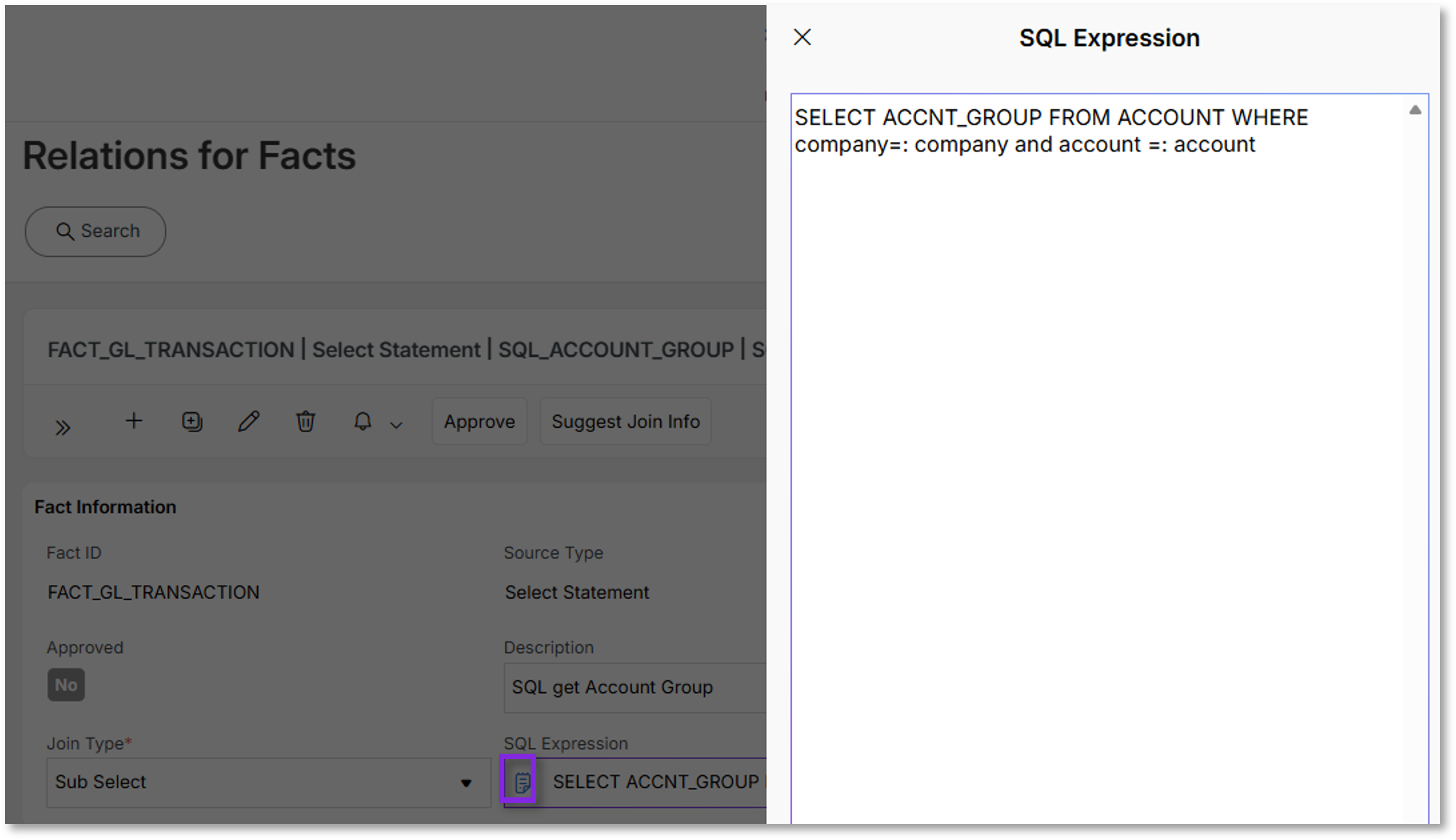The height and width of the screenshot is (840, 1456).
Task: Click the Description field SQL get Account Group
Action: click(635, 688)
